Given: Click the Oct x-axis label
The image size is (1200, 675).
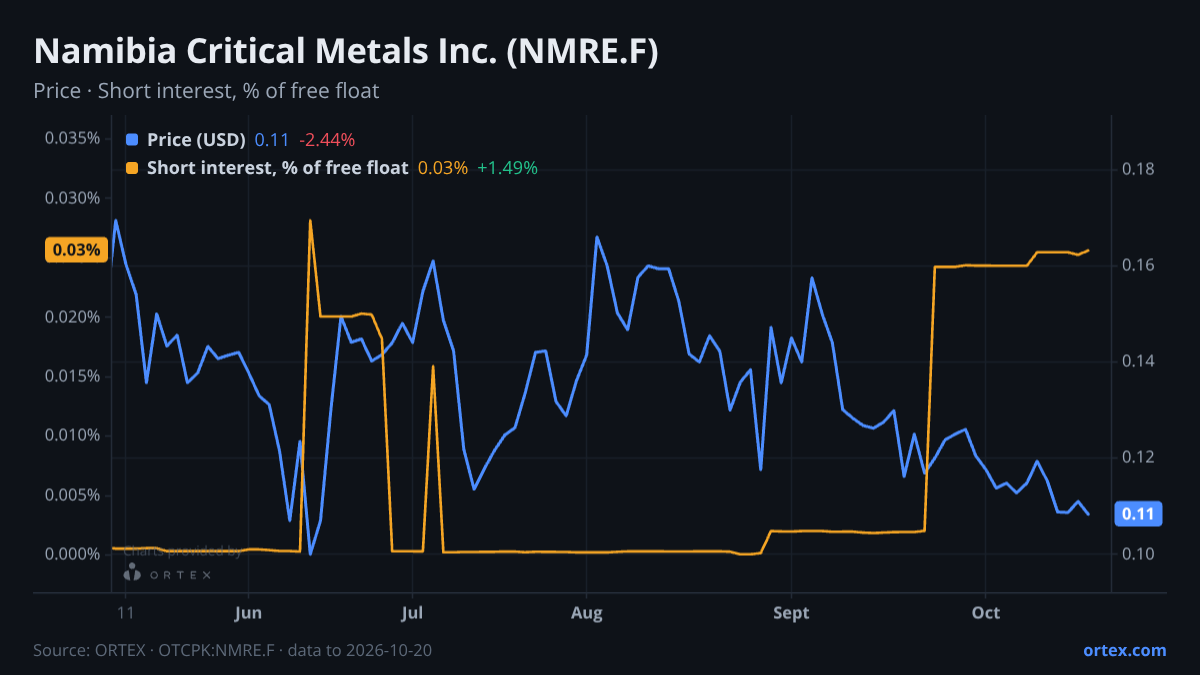Looking at the screenshot, I should tap(986, 613).
